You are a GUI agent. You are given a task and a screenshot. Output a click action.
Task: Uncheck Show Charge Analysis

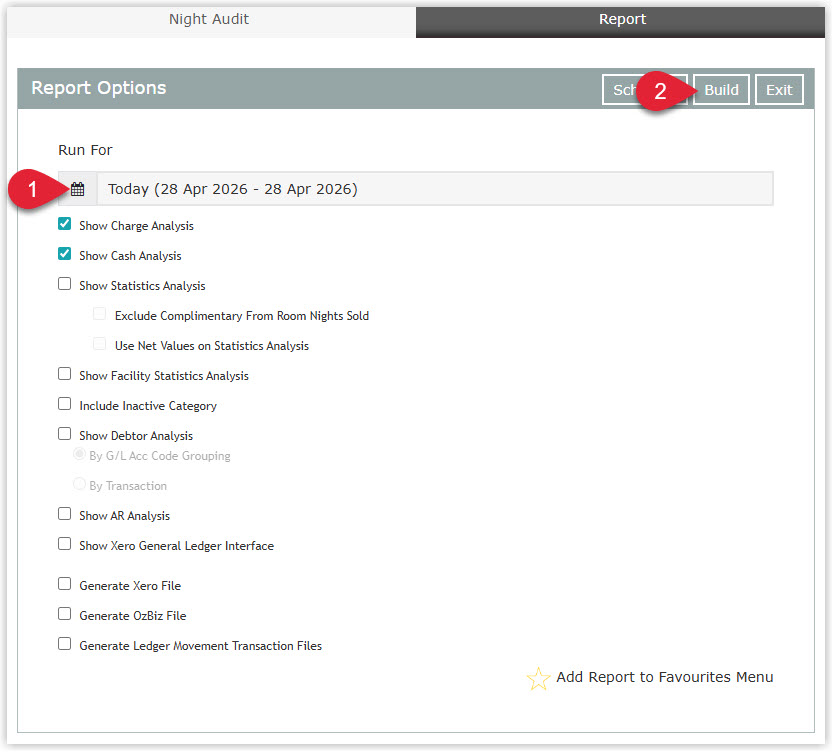65,224
